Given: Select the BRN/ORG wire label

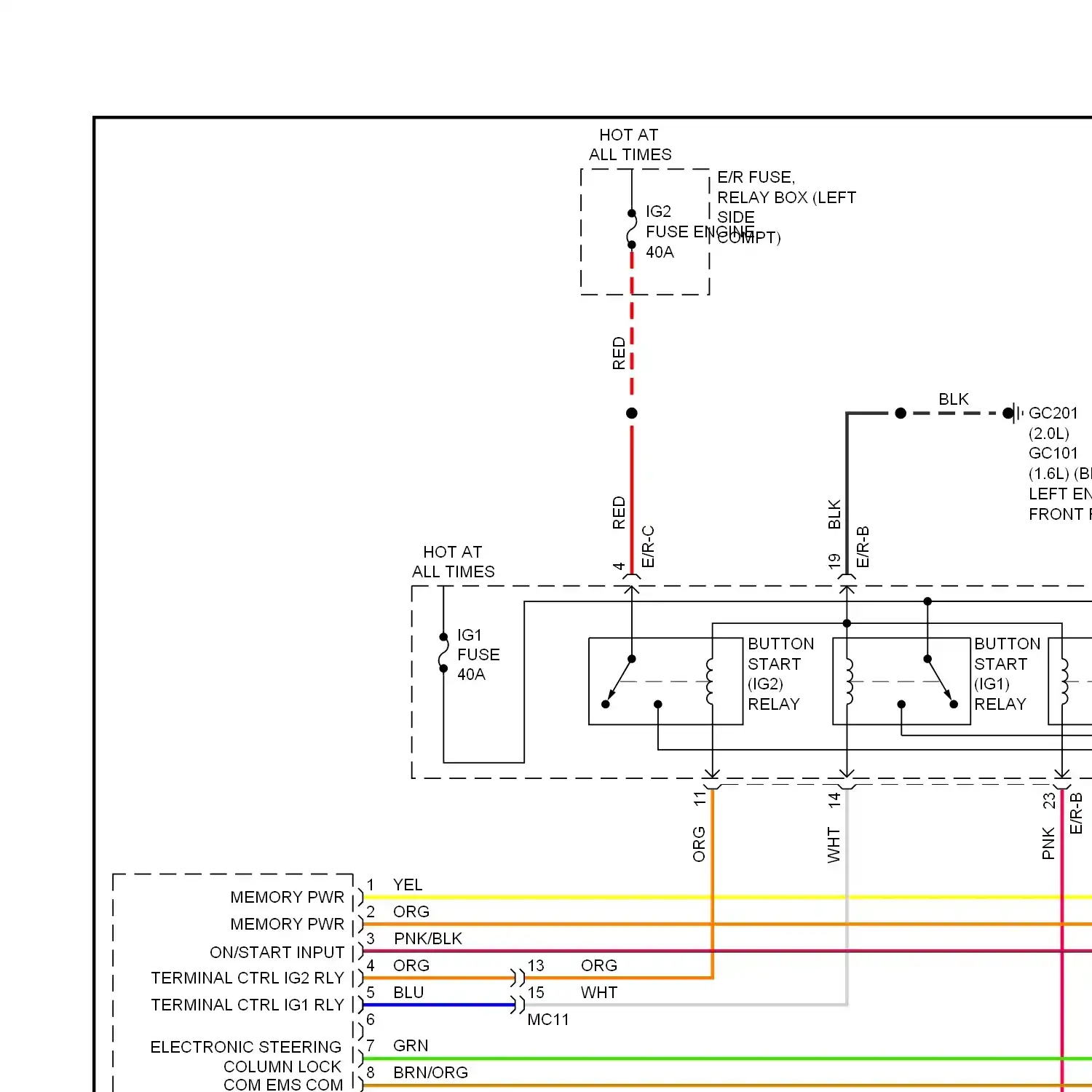Looking at the screenshot, I should 431,1072.
